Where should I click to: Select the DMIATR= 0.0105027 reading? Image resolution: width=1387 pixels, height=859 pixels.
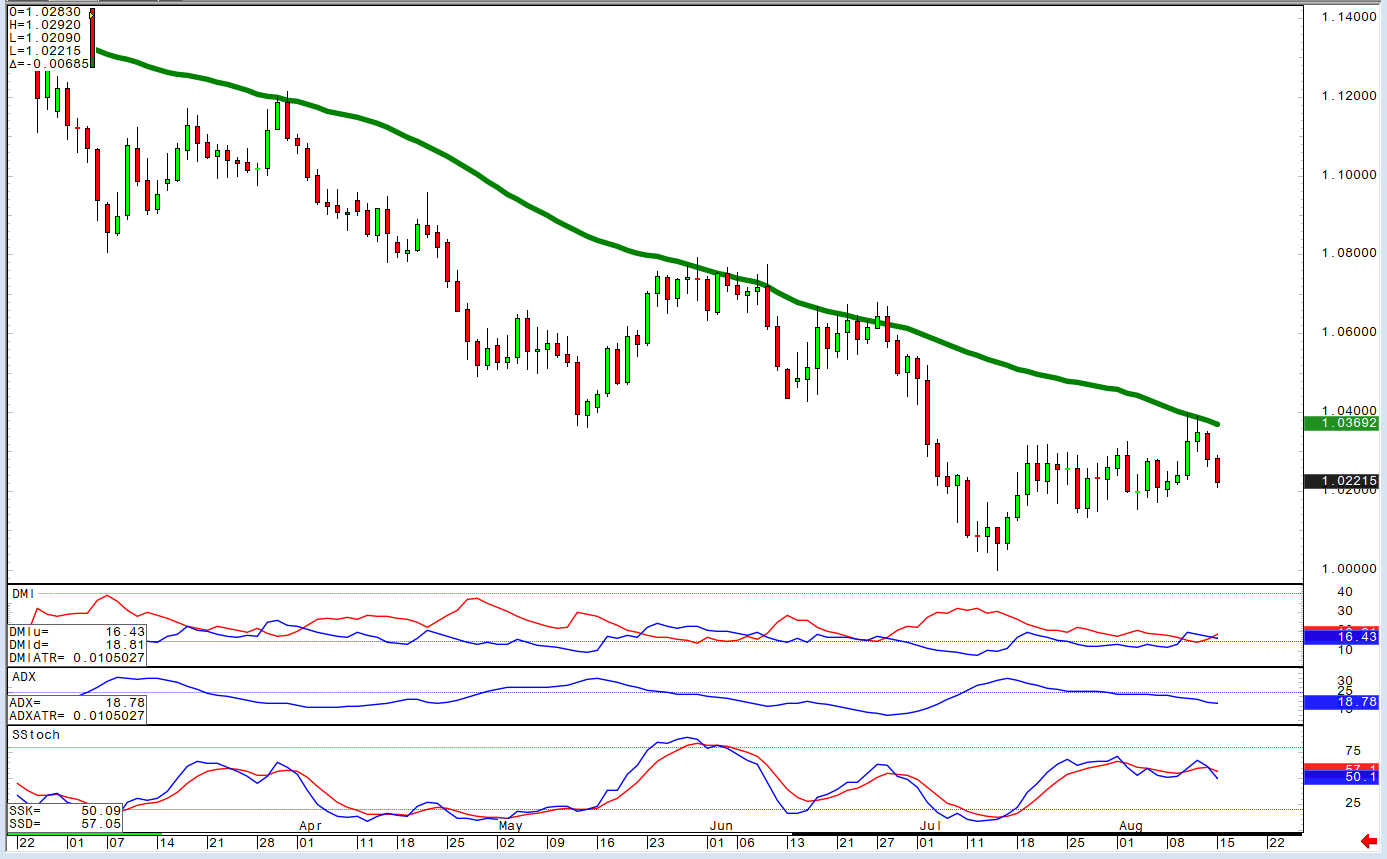77,658
